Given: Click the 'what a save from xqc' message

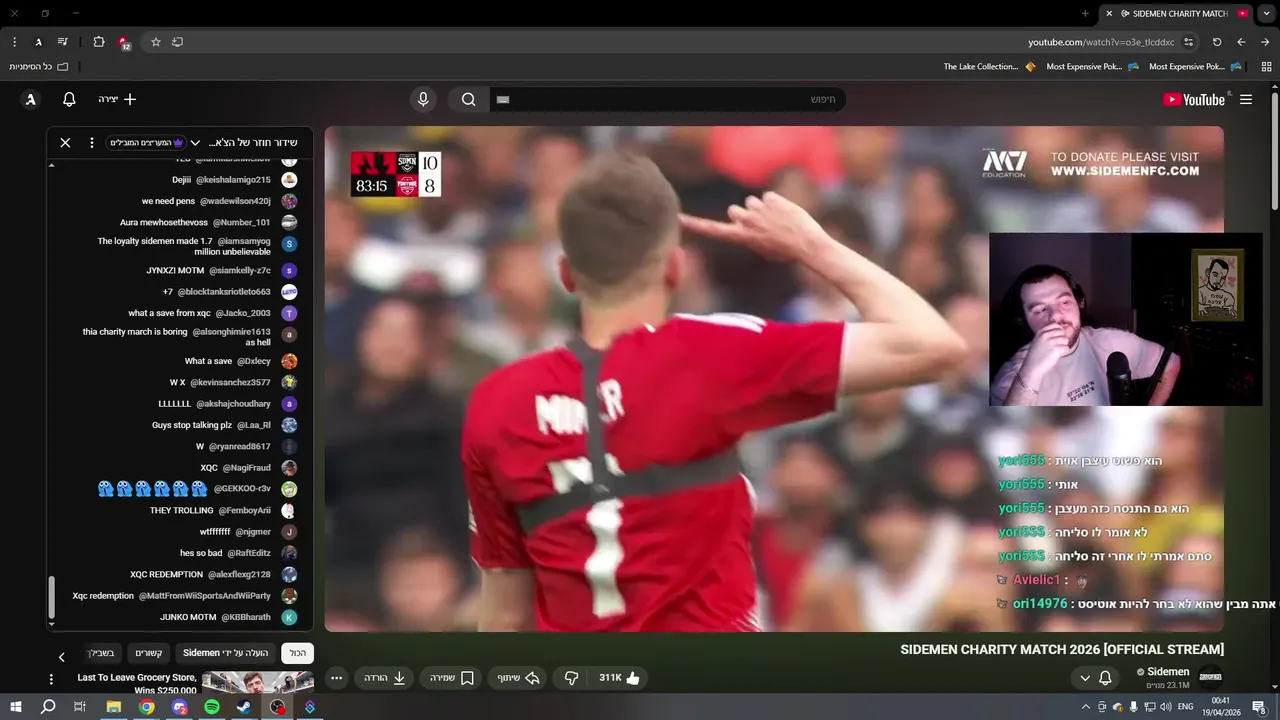Looking at the screenshot, I should pos(169,313).
